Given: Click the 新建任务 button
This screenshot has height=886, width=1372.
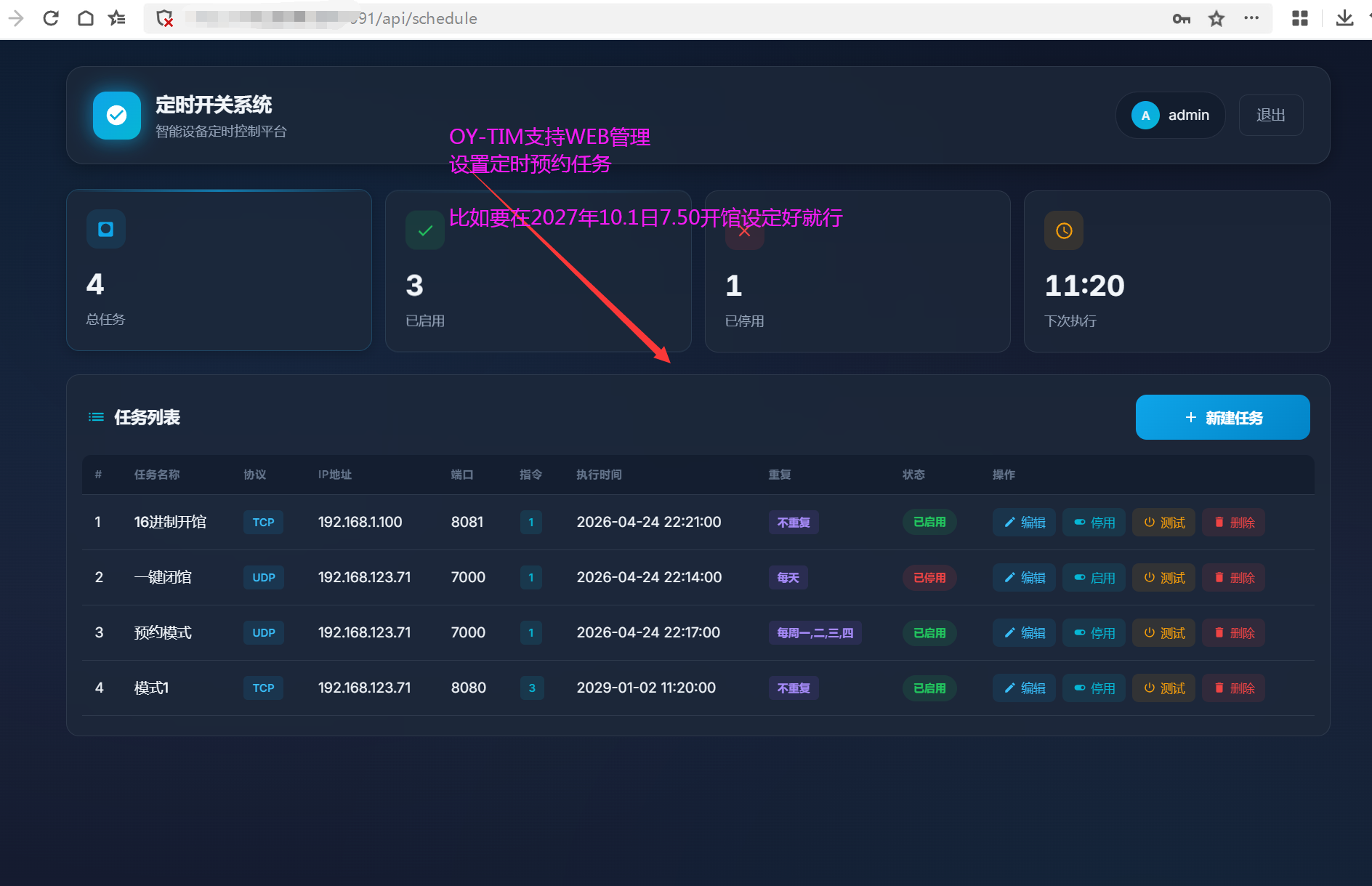Looking at the screenshot, I should pos(1223,417).
